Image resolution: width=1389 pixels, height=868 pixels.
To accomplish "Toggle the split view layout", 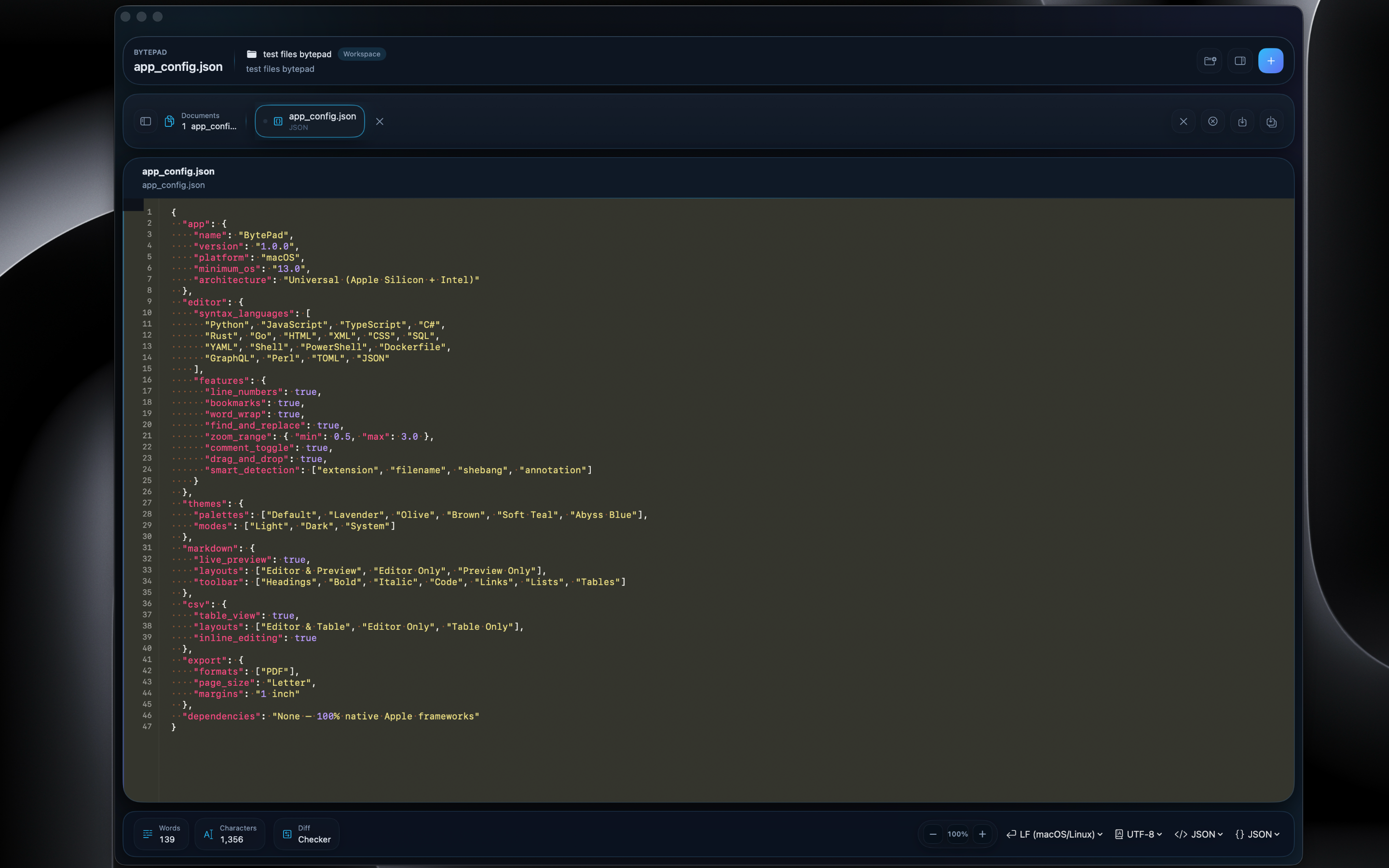I will pyautogui.click(x=1240, y=60).
